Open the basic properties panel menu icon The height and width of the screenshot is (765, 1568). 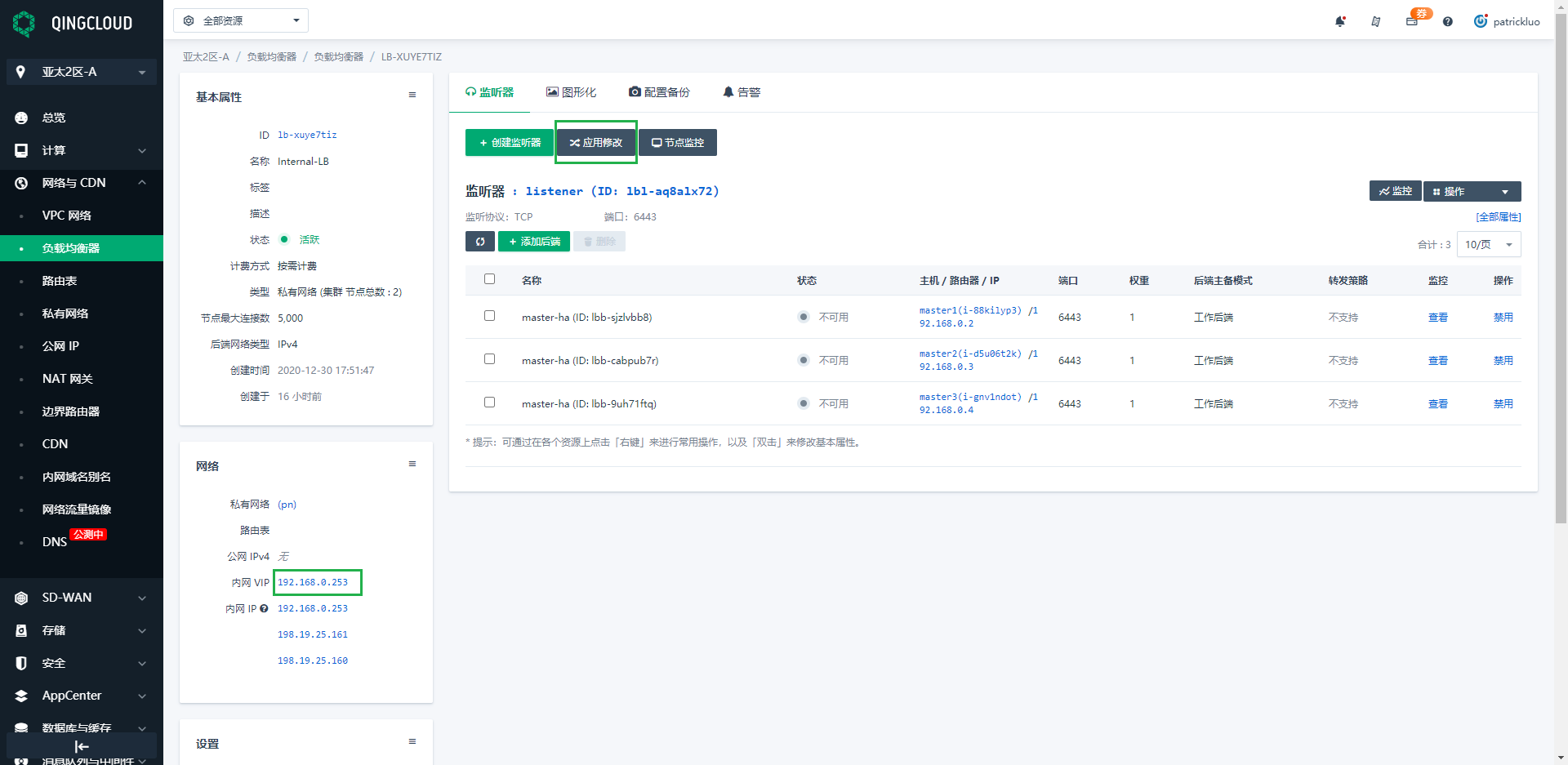[412, 96]
